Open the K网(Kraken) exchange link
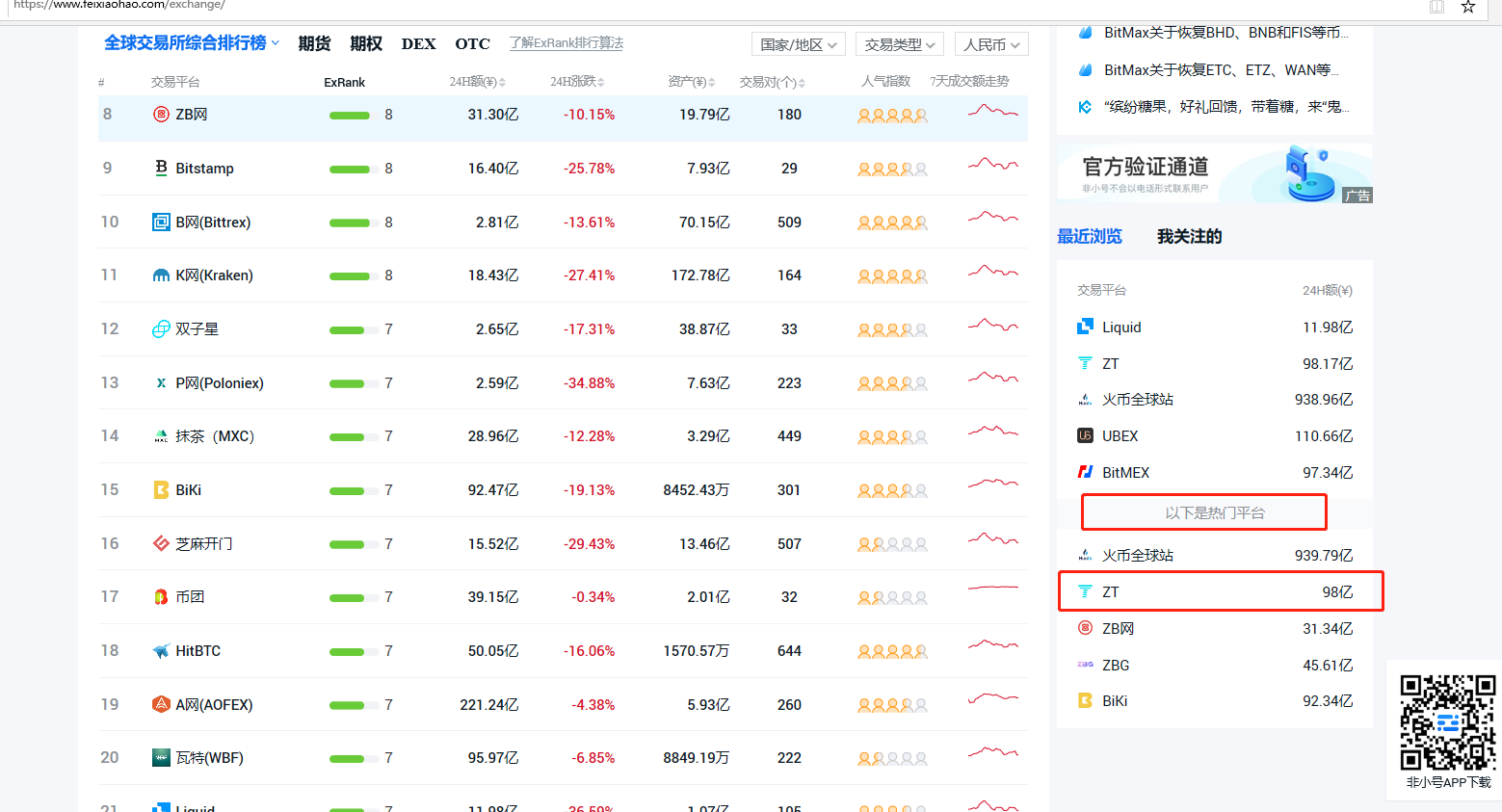The height and width of the screenshot is (812, 1502). (x=214, y=275)
